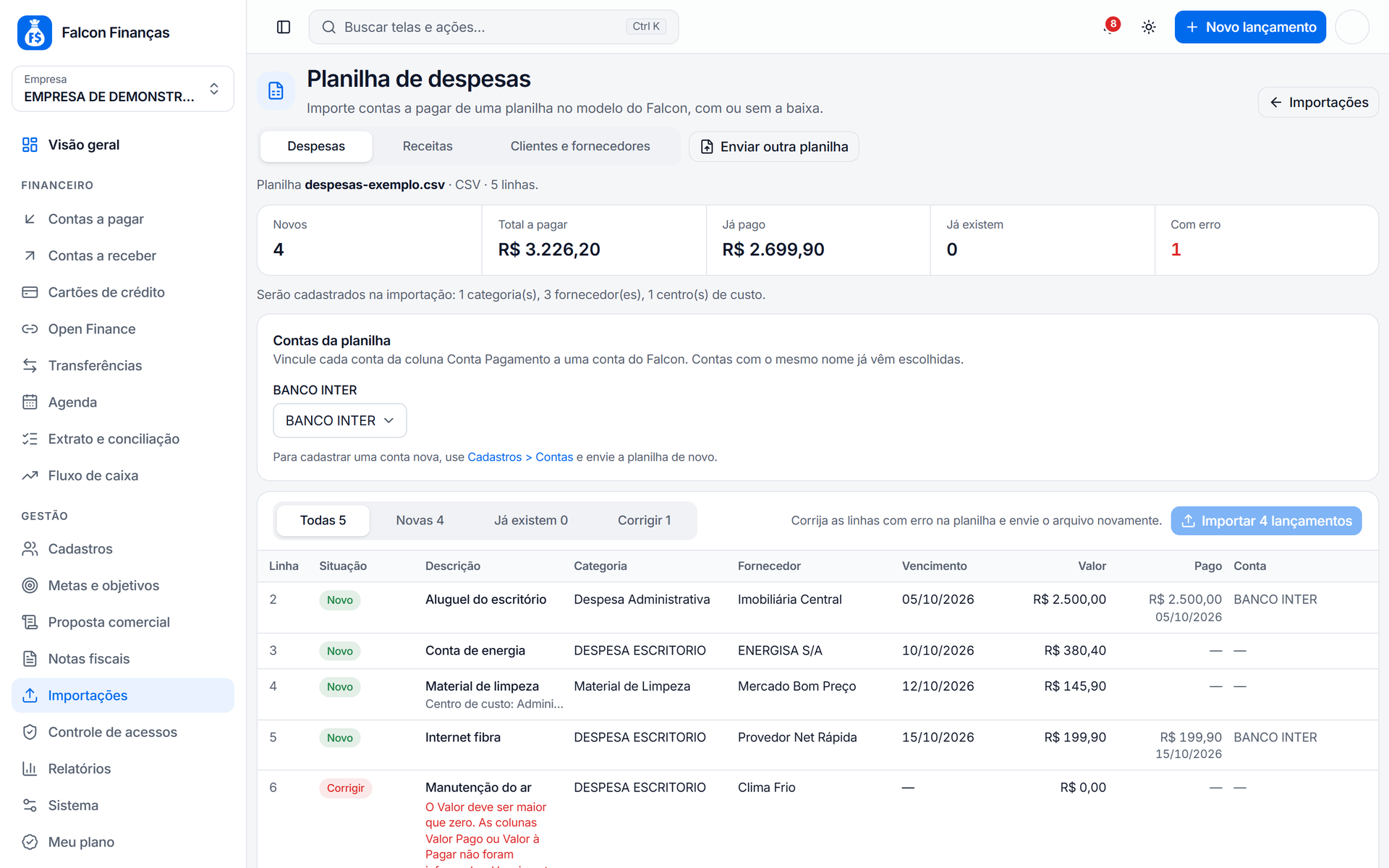The image size is (1389, 868).
Task: Follow the Cadastros > Contas link
Action: point(520,457)
